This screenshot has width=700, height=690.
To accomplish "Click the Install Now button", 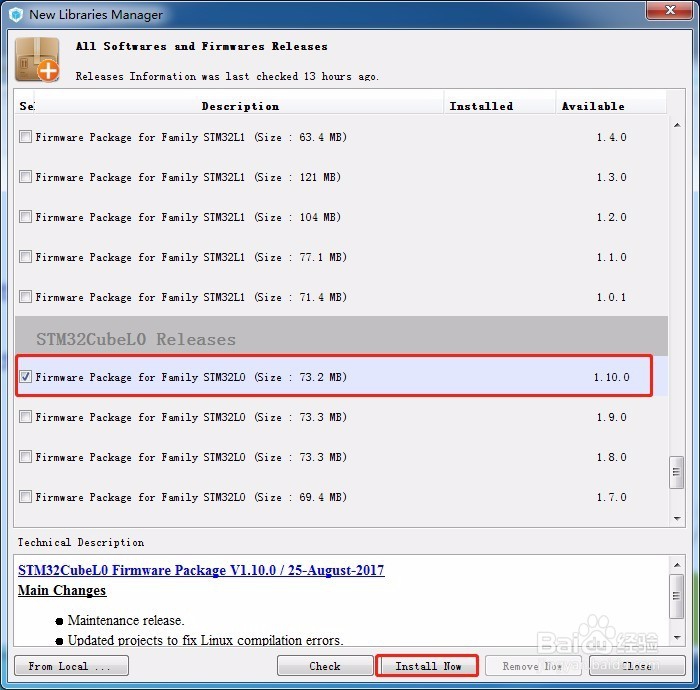I will (427, 666).
